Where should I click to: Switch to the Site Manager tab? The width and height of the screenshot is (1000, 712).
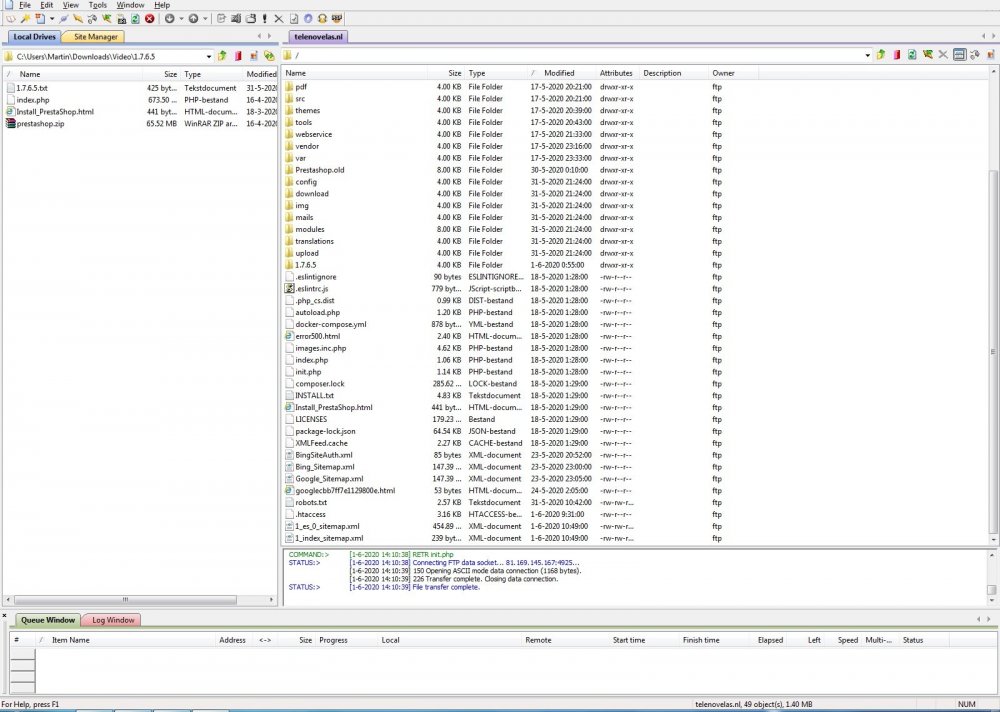click(96, 37)
